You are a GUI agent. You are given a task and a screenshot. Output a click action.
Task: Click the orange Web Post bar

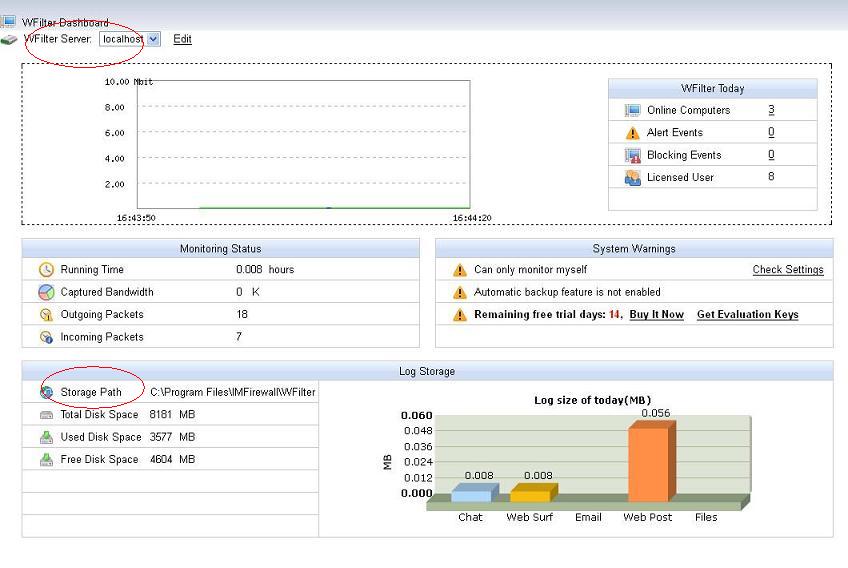pyautogui.click(x=652, y=462)
